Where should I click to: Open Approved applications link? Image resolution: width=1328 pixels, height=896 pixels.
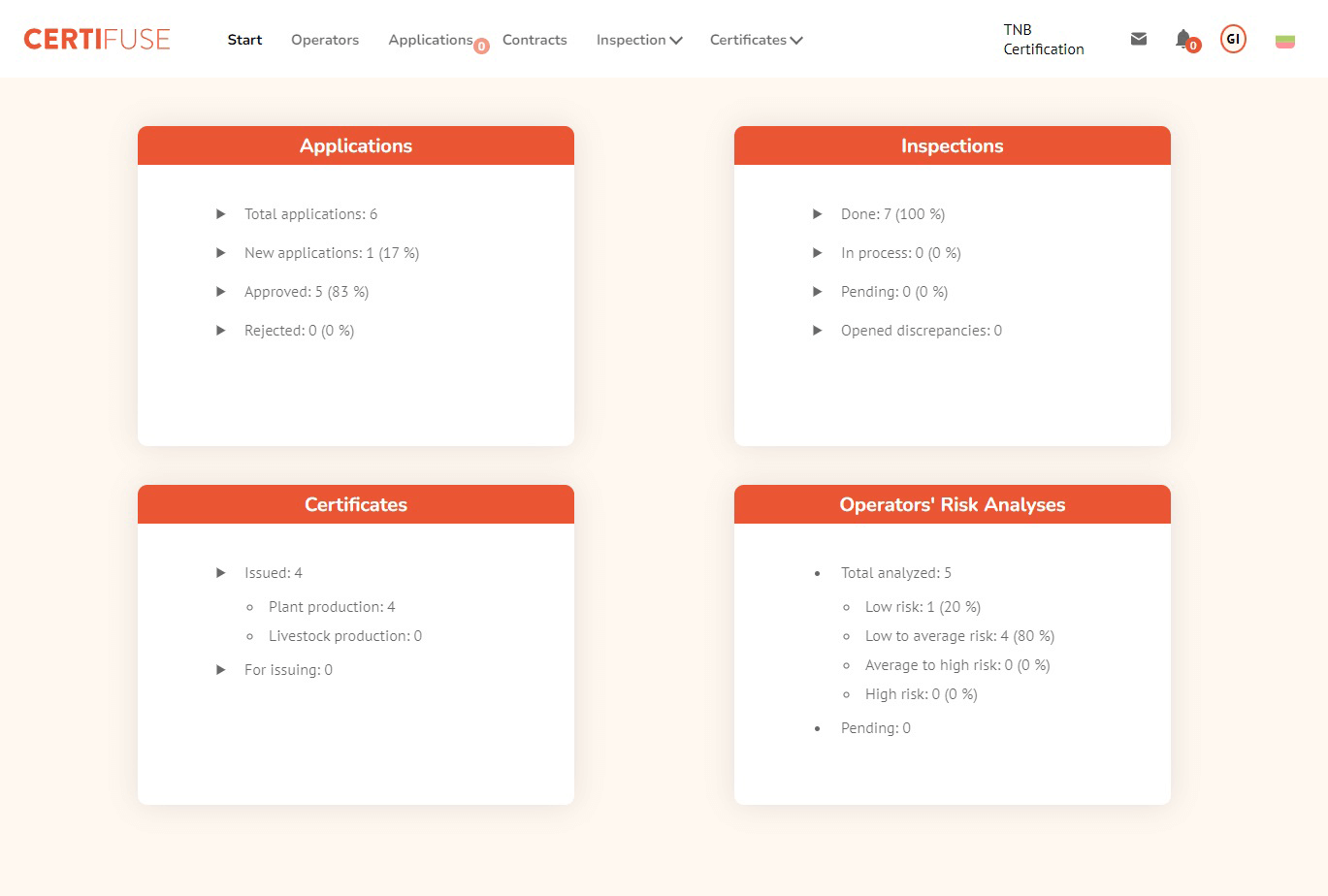306,292
